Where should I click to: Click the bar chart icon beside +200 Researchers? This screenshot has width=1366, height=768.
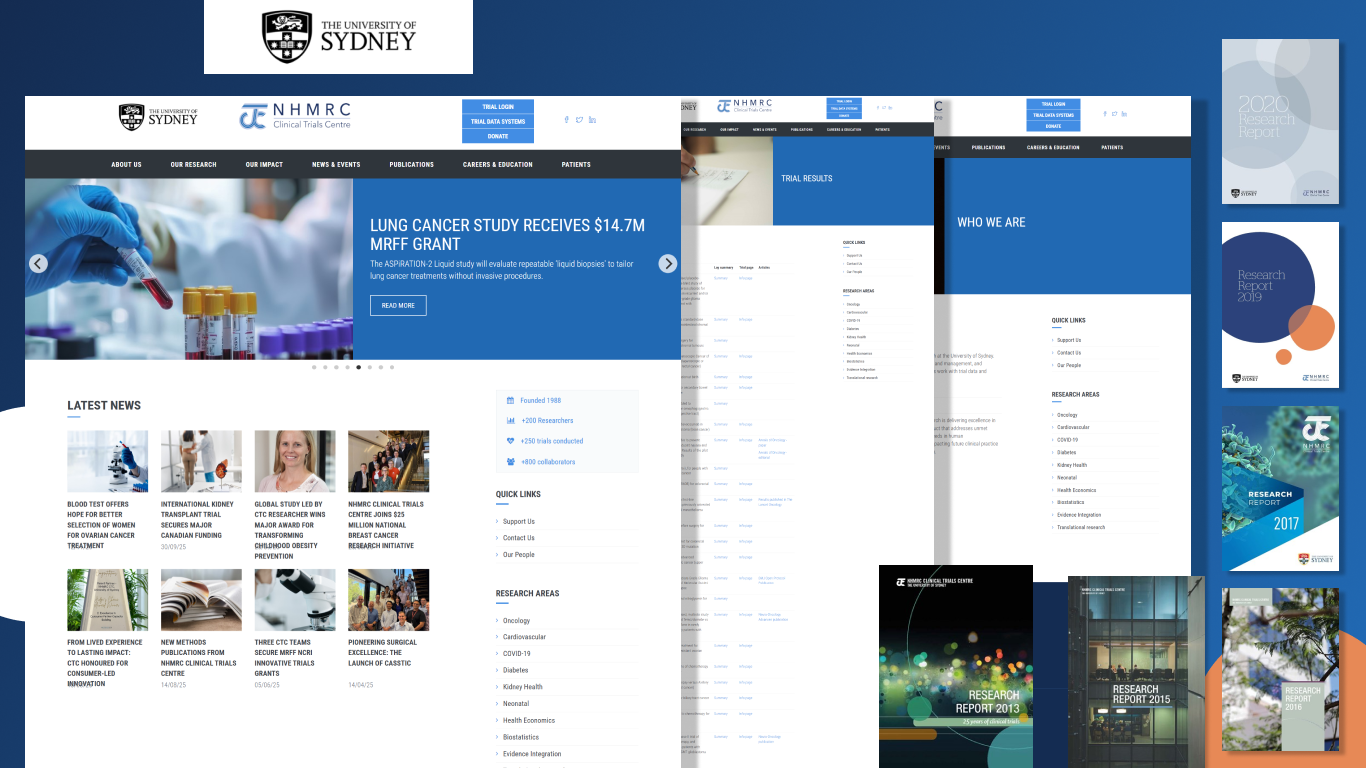pyautogui.click(x=511, y=421)
